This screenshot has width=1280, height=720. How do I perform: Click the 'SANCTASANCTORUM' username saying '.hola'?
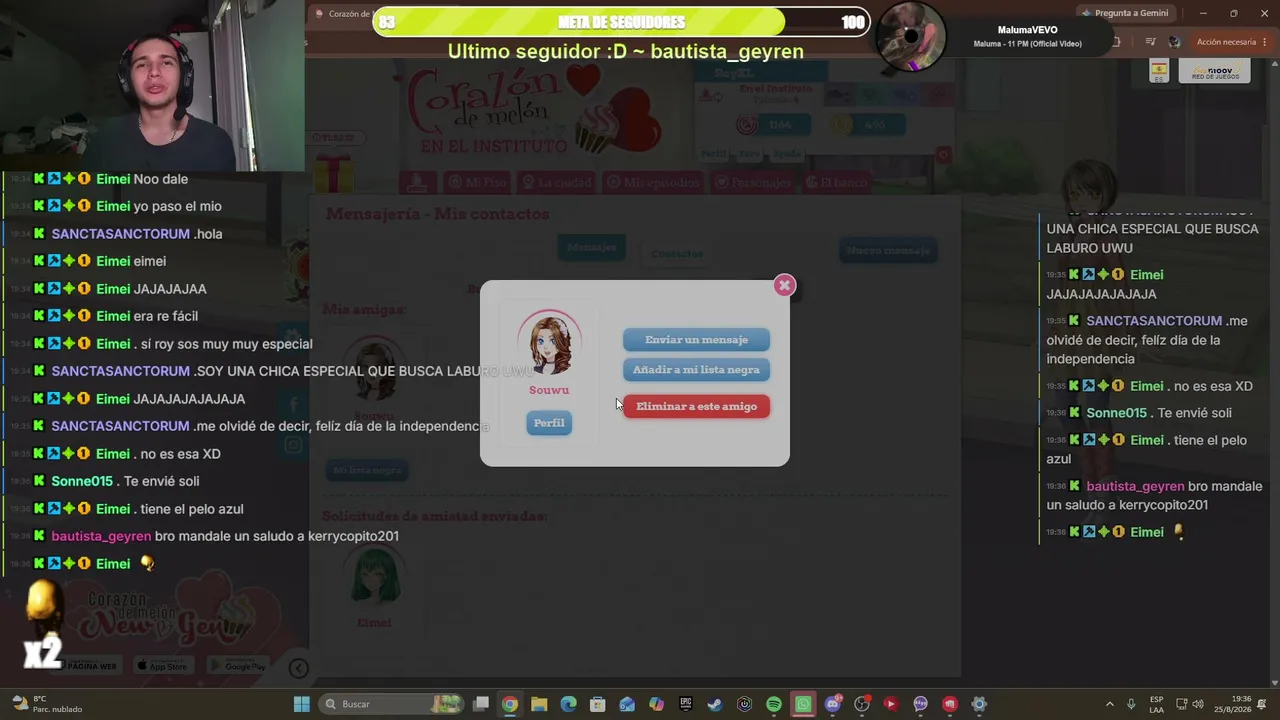point(121,234)
